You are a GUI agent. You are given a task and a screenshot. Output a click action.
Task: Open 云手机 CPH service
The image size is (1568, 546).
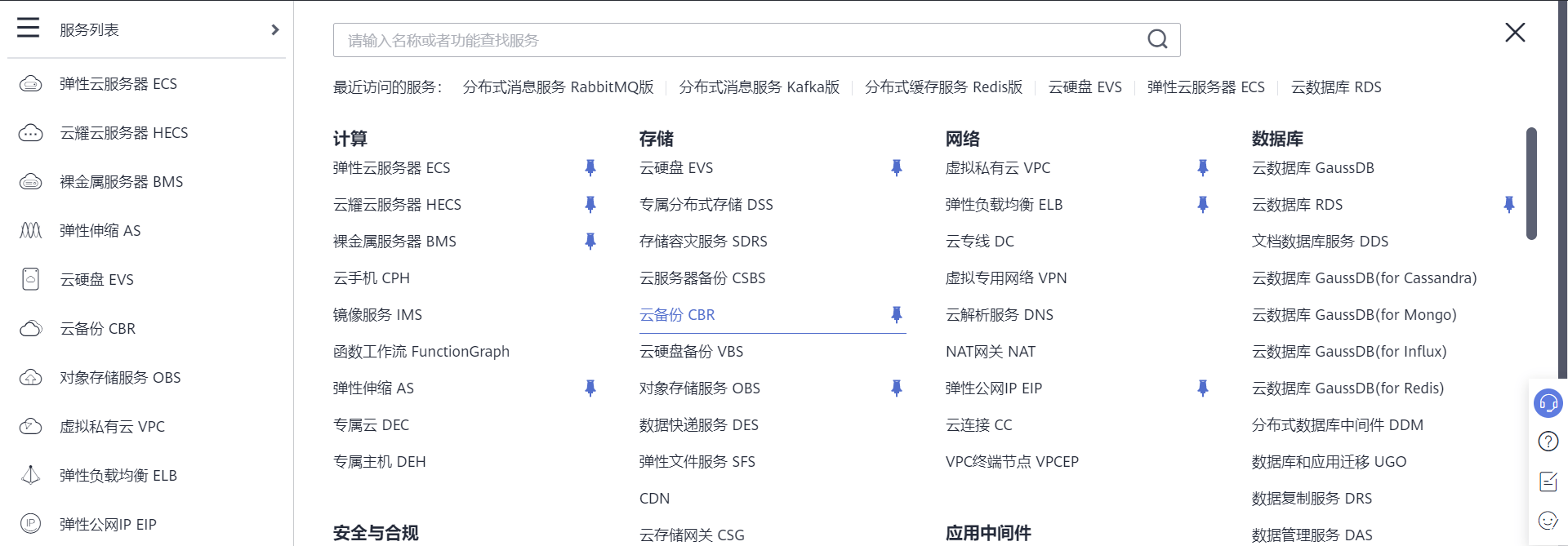click(x=372, y=278)
